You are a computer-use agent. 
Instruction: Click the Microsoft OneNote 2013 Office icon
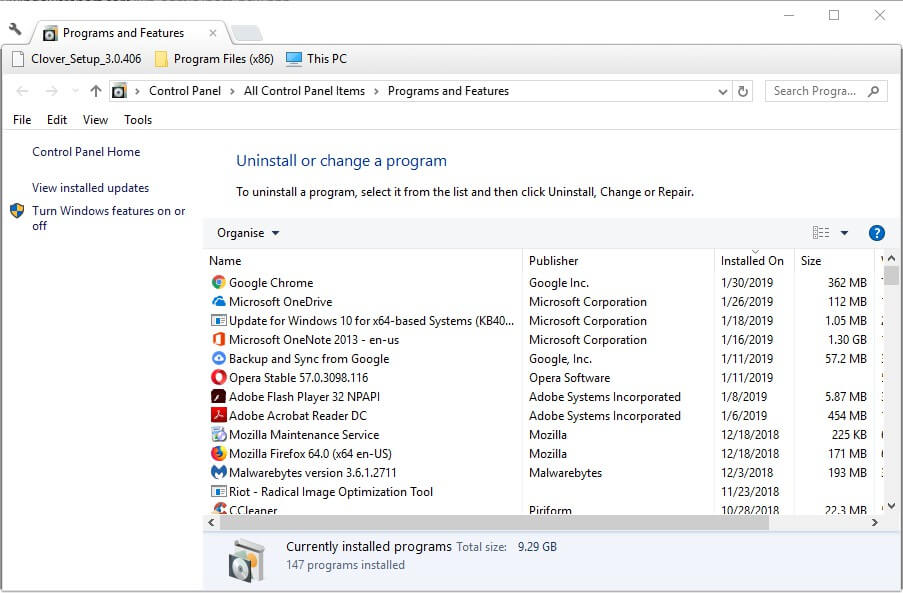pyautogui.click(x=218, y=339)
